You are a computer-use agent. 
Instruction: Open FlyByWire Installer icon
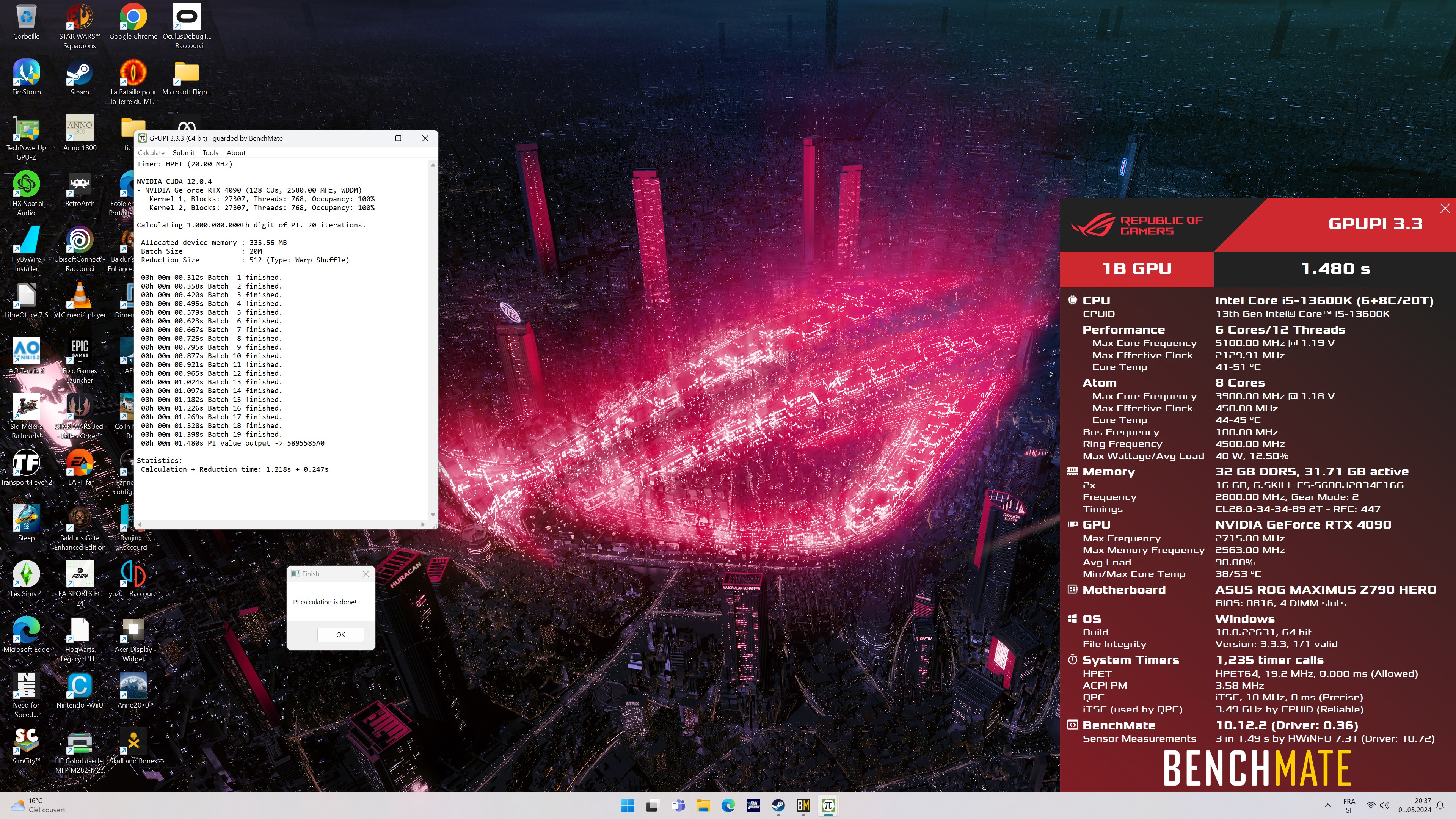coord(26,249)
